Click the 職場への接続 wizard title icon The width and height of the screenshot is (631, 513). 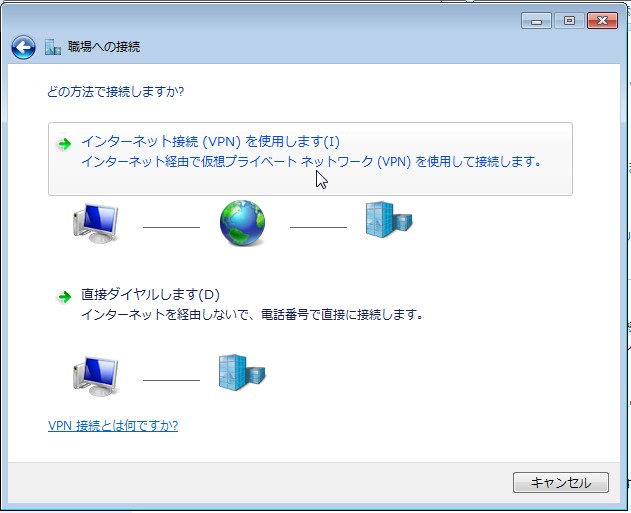[53, 47]
